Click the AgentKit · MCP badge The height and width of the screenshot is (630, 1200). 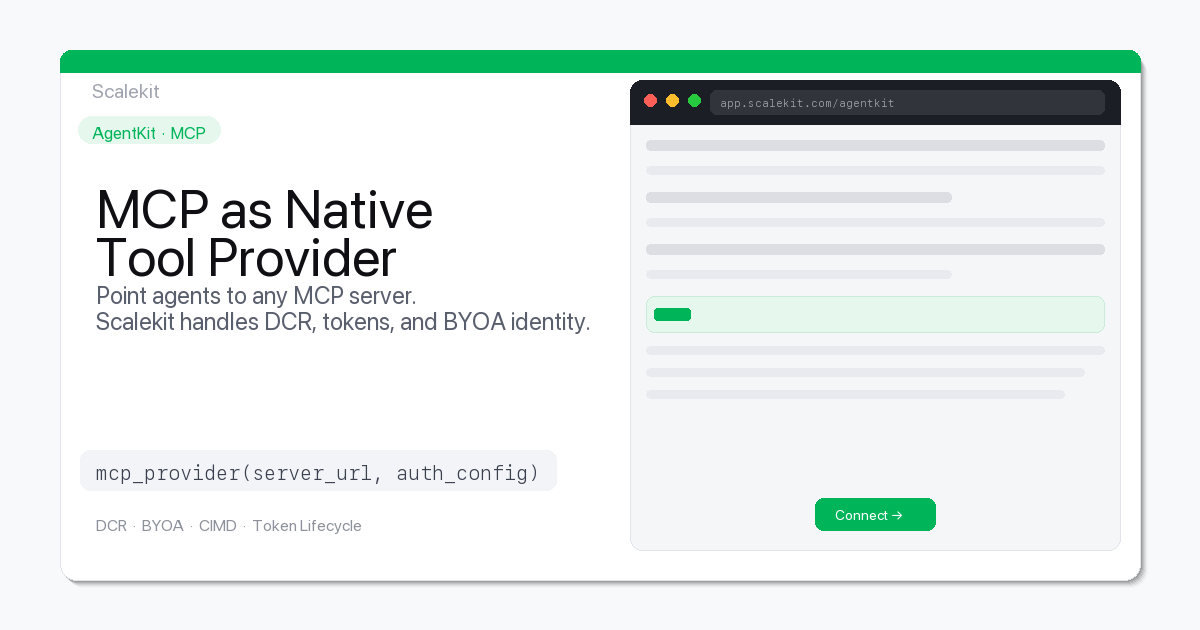coord(149,131)
